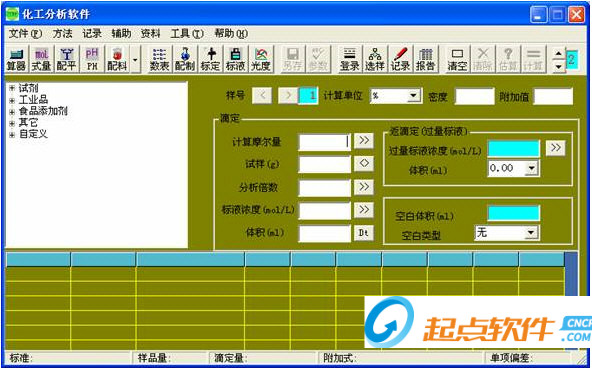Click the 标液浓度(mol/L) input field

click(x=325, y=211)
